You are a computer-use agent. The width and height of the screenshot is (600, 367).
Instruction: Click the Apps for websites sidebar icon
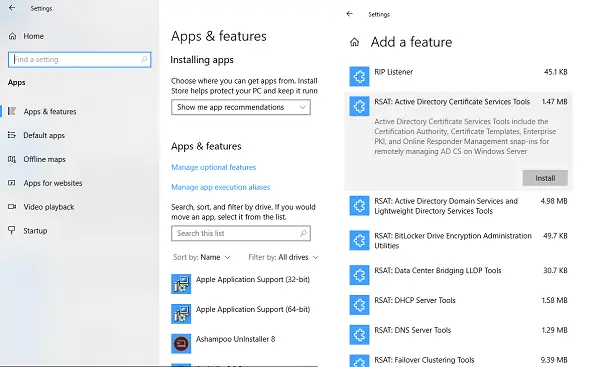(x=12, y=183)
